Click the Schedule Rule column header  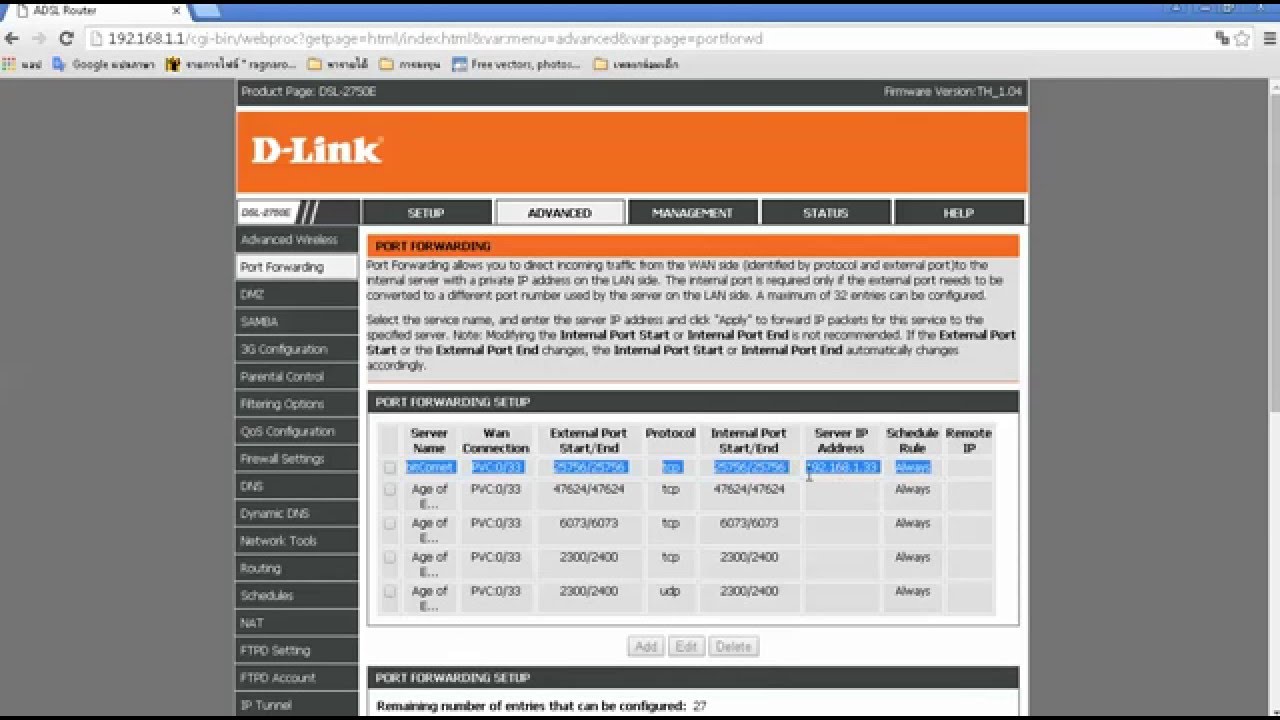click(912, 440)
